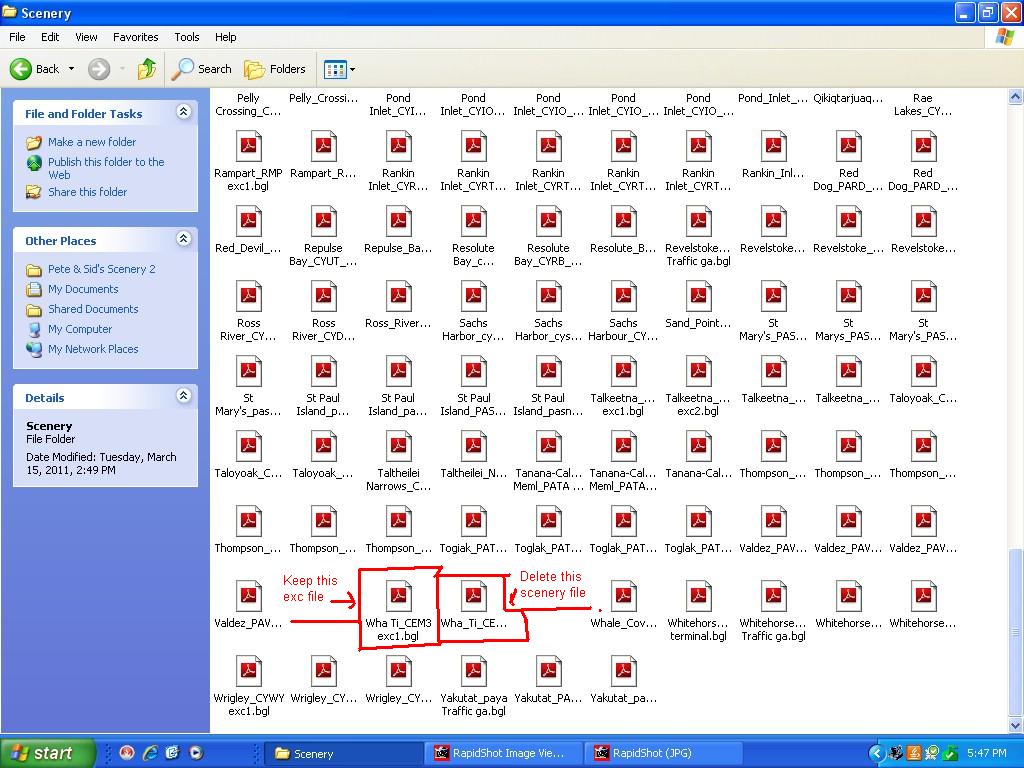Select Yakutat_paya Traffic ga.bgl file icon
1024x768 pixels.
click(x=473, y=671)
